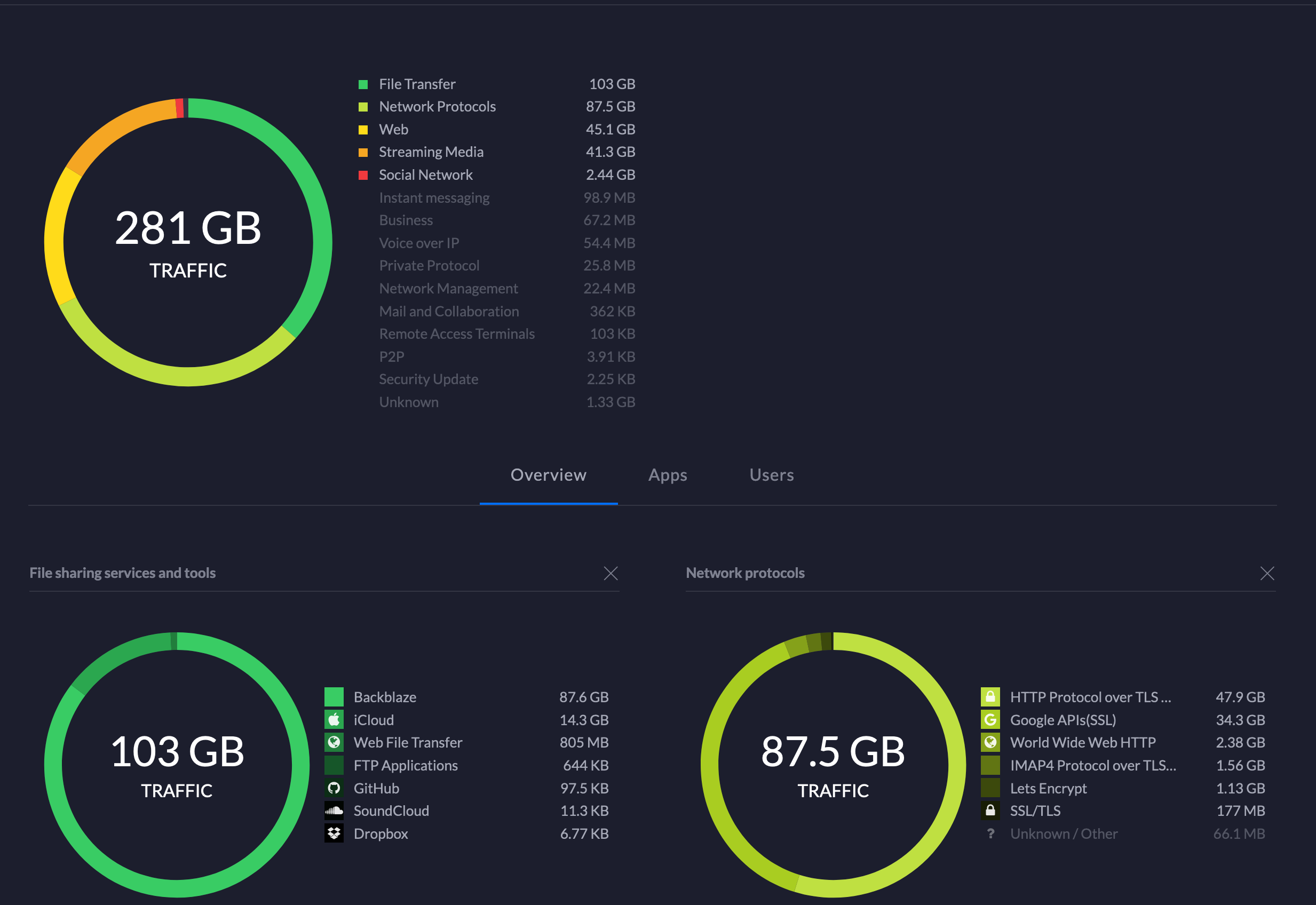Click the SSL/TLS padlock icon

point(990,811)
